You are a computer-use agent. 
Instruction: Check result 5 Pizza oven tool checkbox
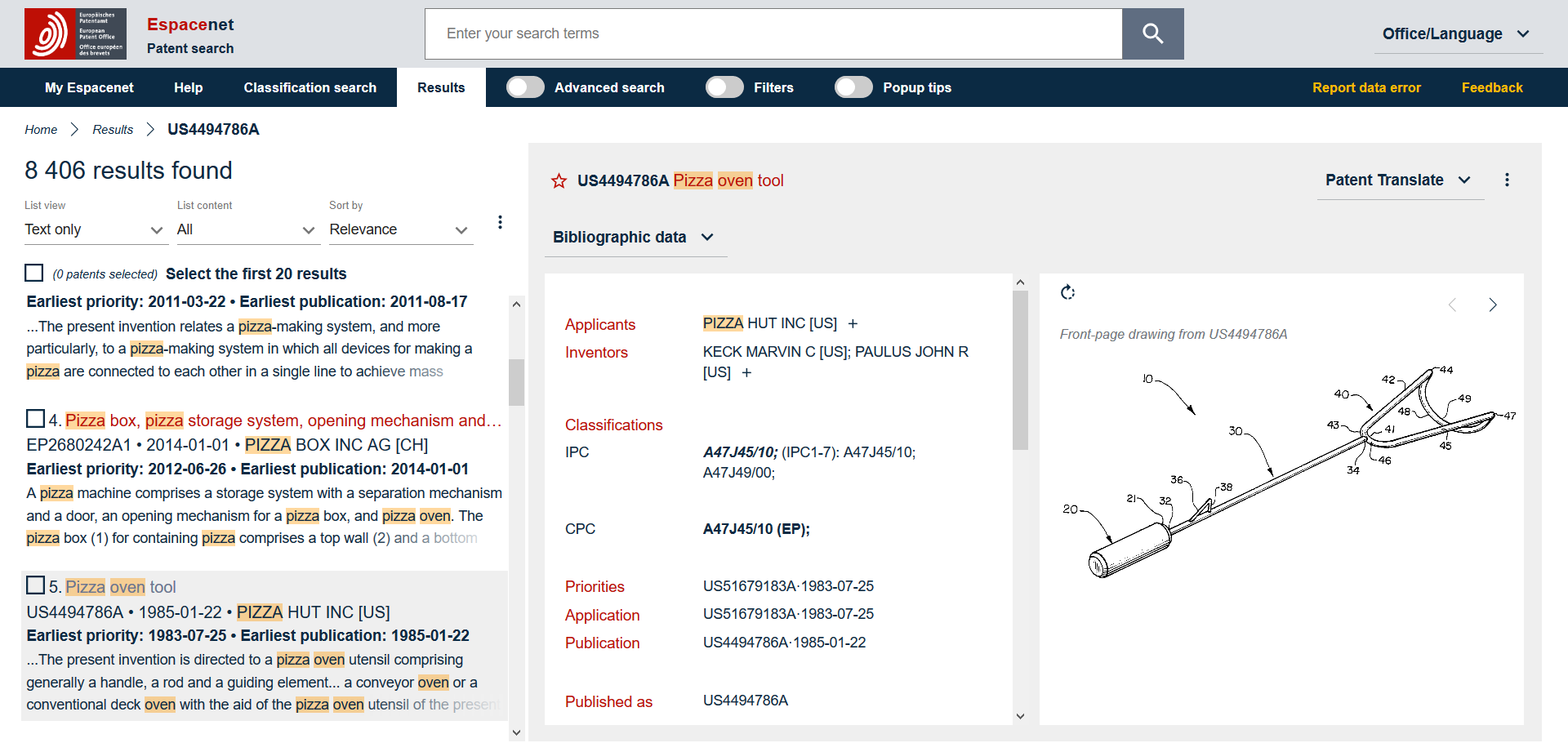(x=35, y=585)
